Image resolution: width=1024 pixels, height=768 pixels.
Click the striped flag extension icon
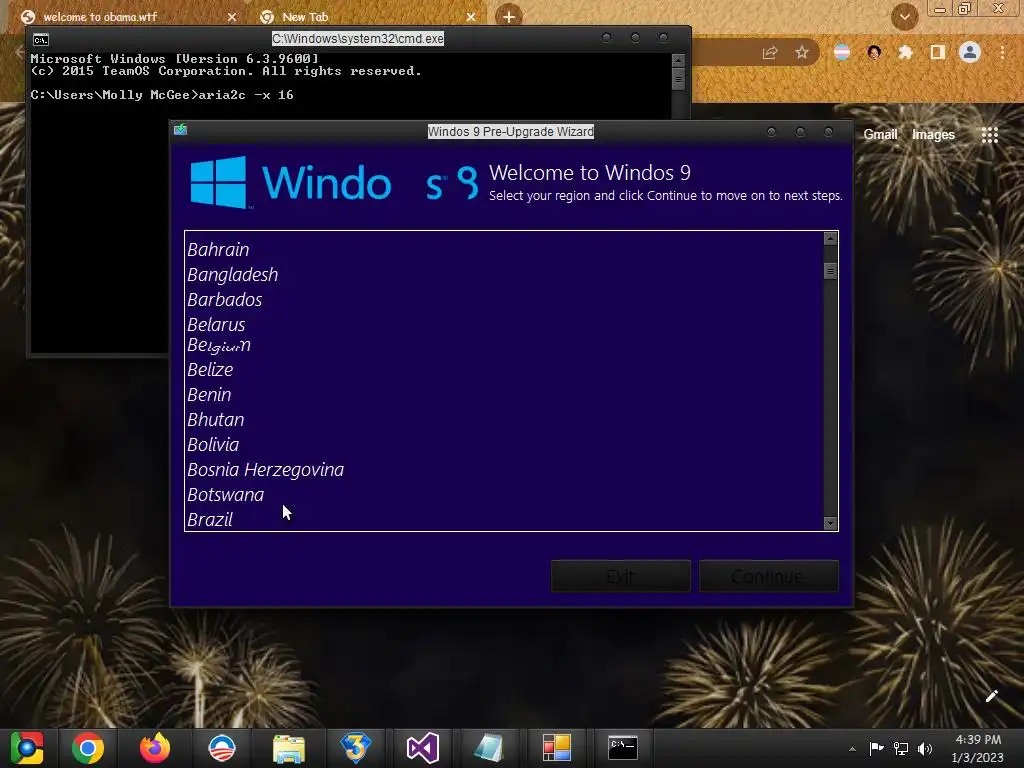tap(842, 52)
